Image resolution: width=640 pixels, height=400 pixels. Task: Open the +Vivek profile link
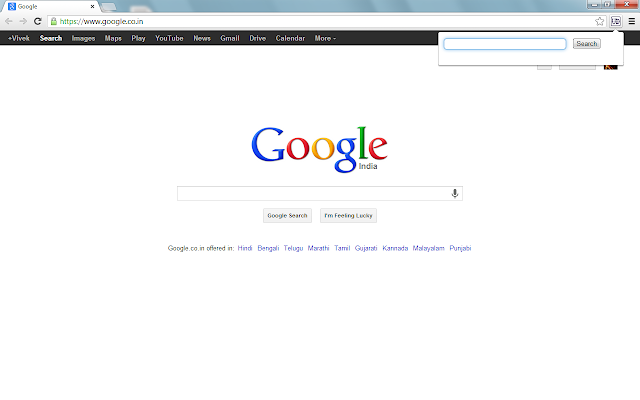19,38
